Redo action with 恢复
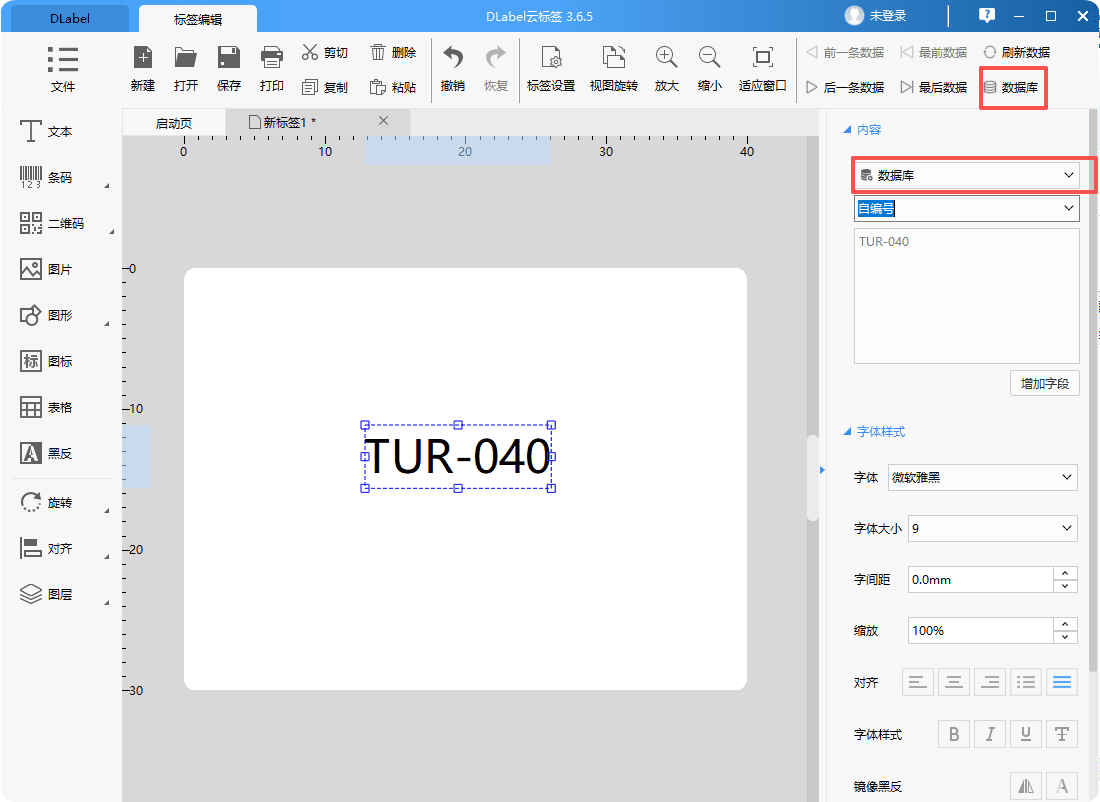 point(495,69)
